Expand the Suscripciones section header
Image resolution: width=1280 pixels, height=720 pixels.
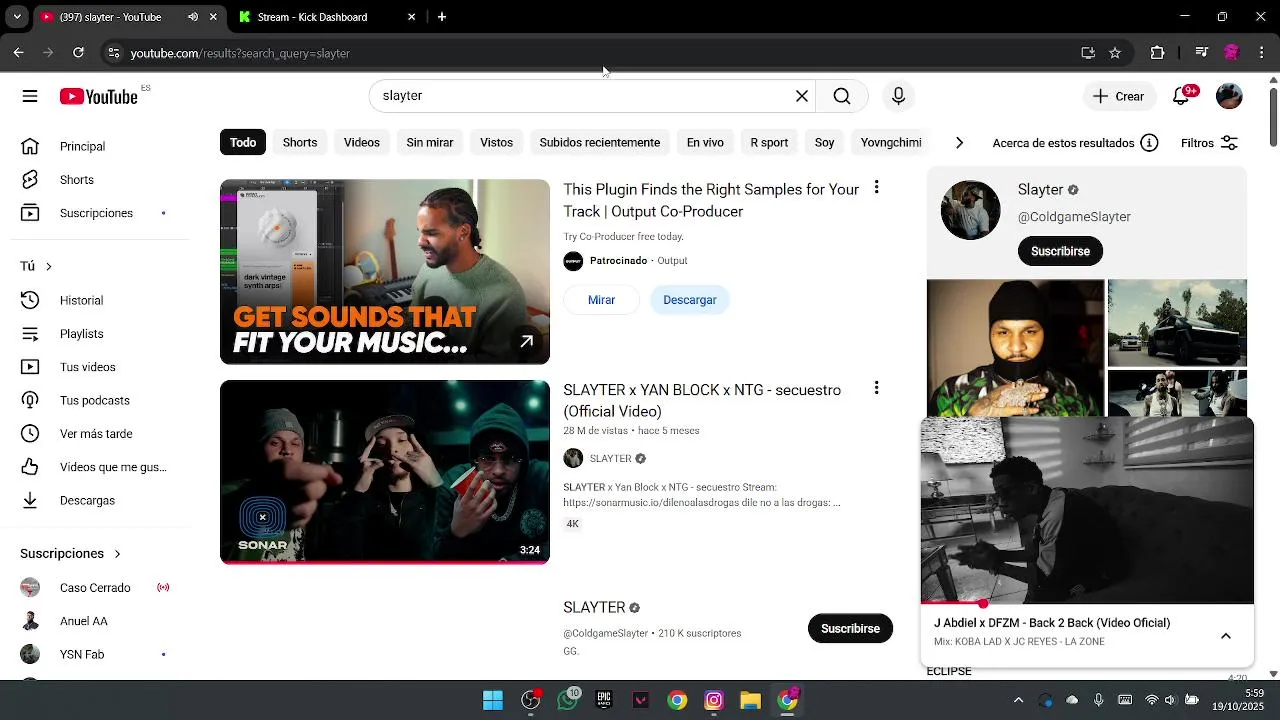coord(70,553)
